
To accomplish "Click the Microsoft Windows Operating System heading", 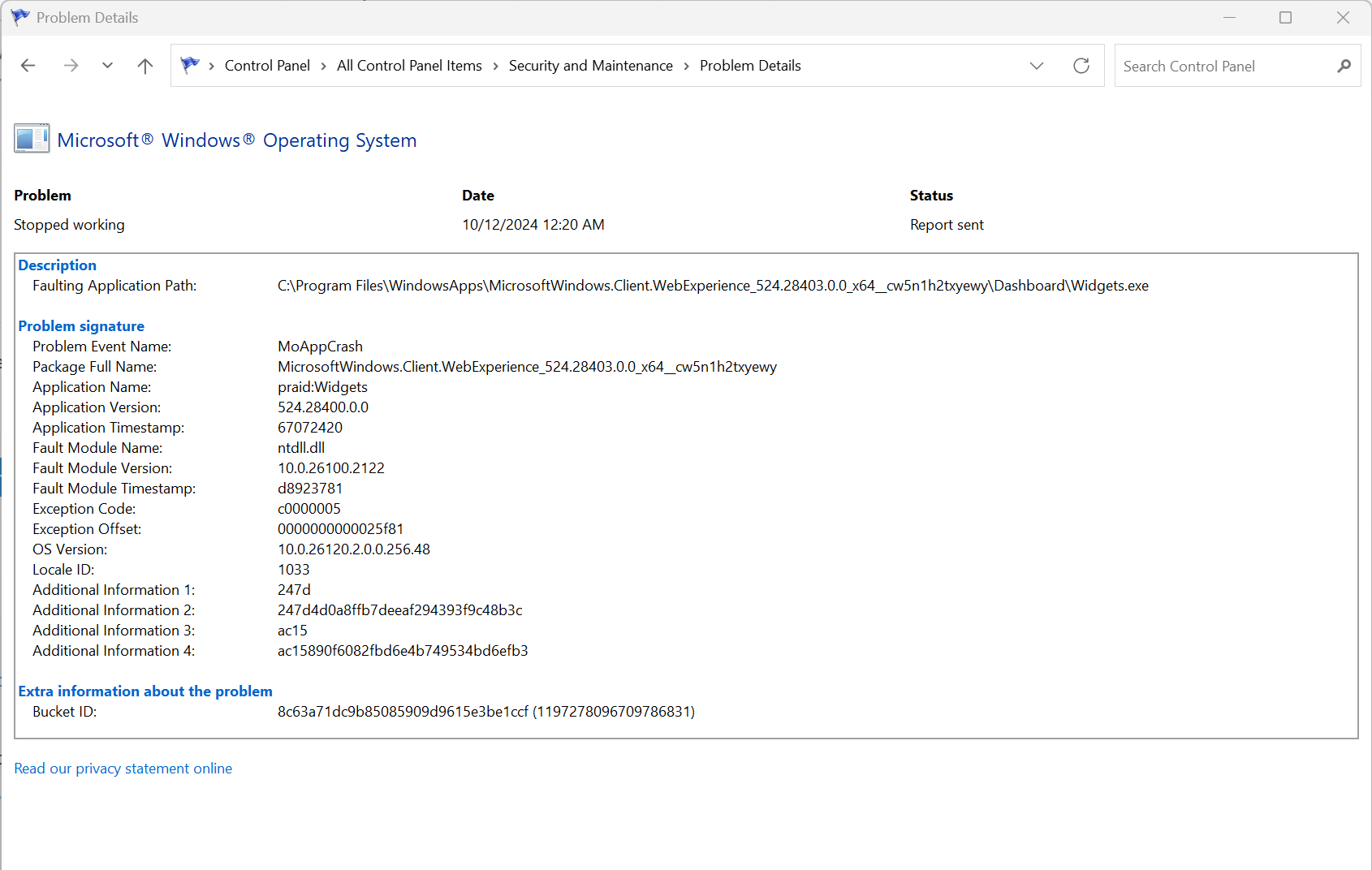I will pyautogui.click(x=237, y=140).
